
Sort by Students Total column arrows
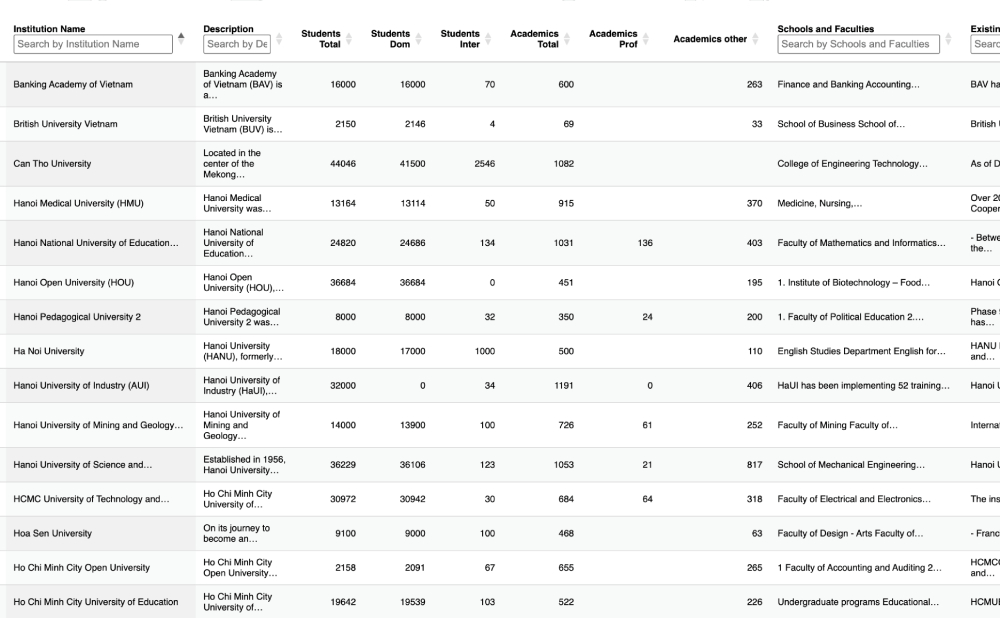[x=348, y=39]
